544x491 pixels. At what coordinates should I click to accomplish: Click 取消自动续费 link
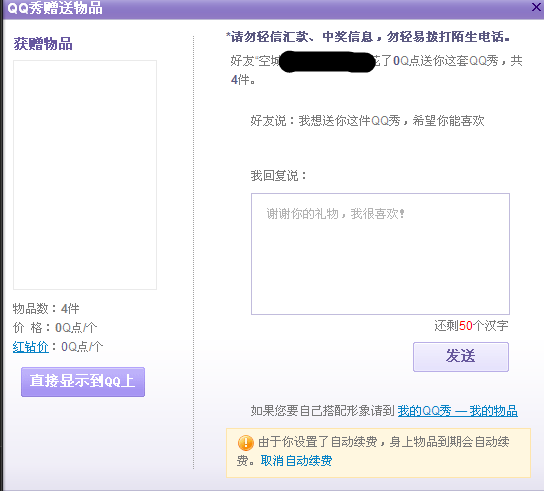pyautogui.click(x=296, y=461)
